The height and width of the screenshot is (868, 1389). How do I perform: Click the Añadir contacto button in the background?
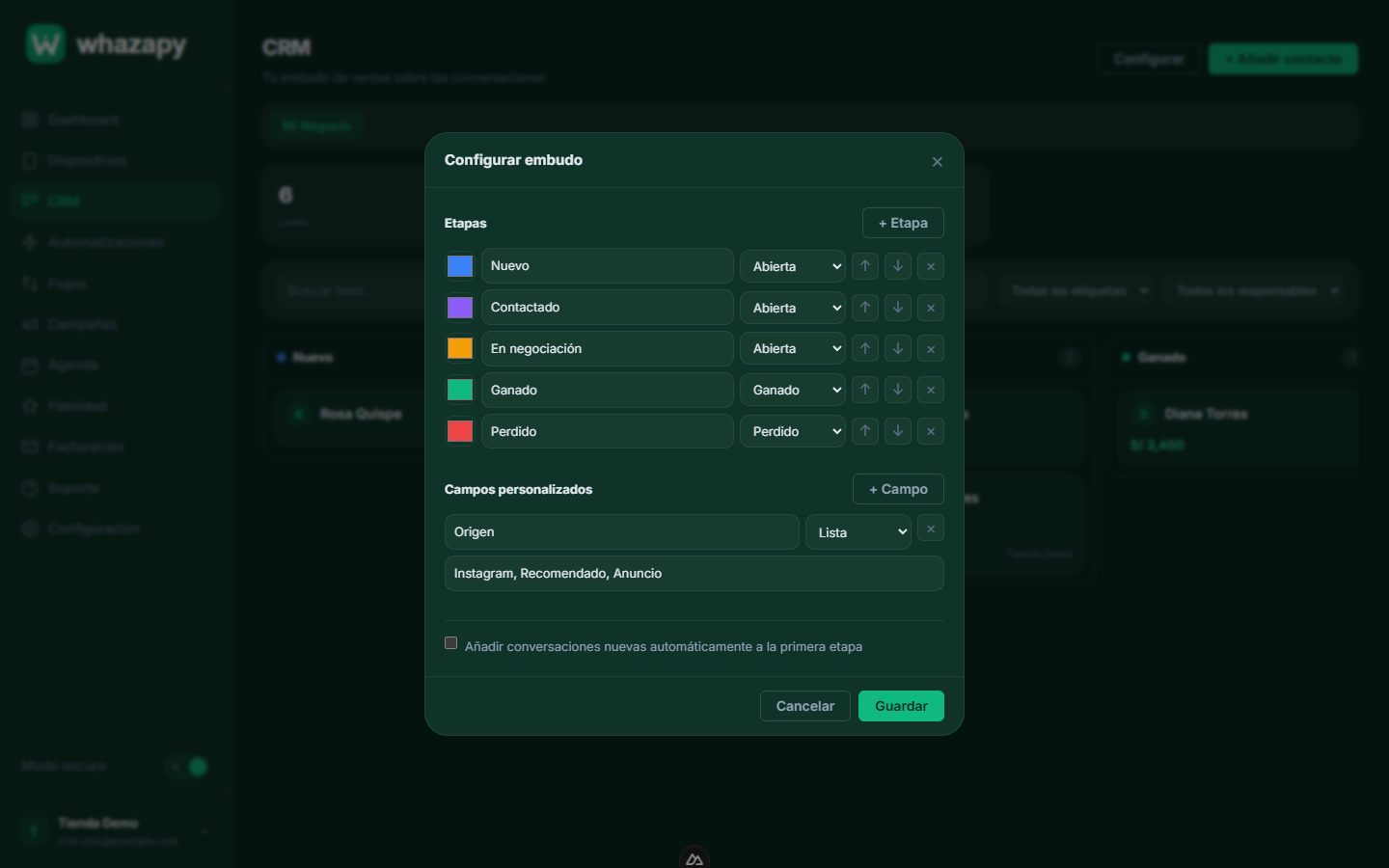1283,59
